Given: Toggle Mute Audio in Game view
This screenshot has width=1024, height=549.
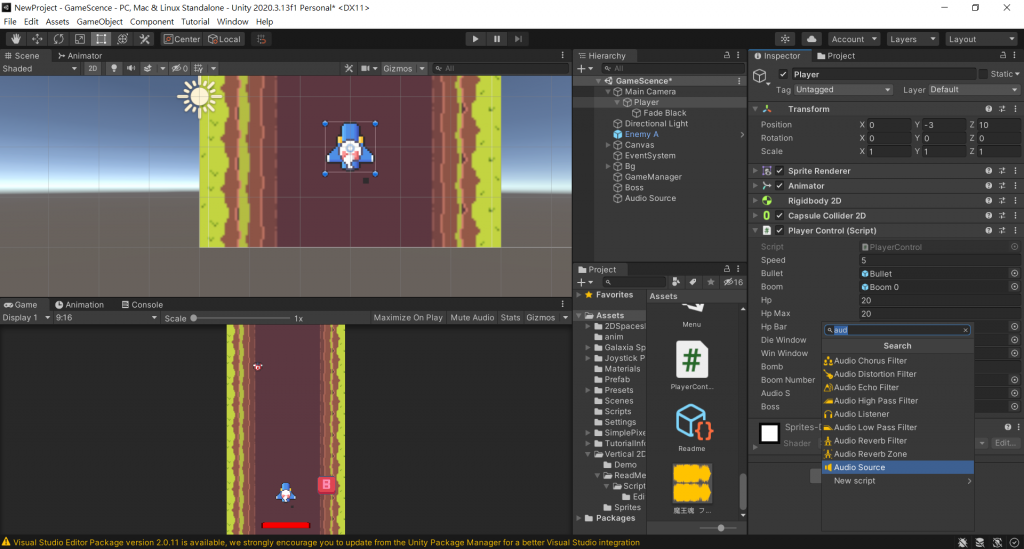Looking at the screenshot, I should tap(472, 318).
